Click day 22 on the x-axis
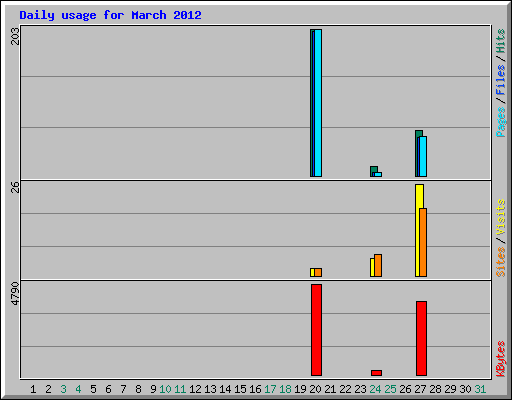The image size is (512, 400). (x=345, y=389)
